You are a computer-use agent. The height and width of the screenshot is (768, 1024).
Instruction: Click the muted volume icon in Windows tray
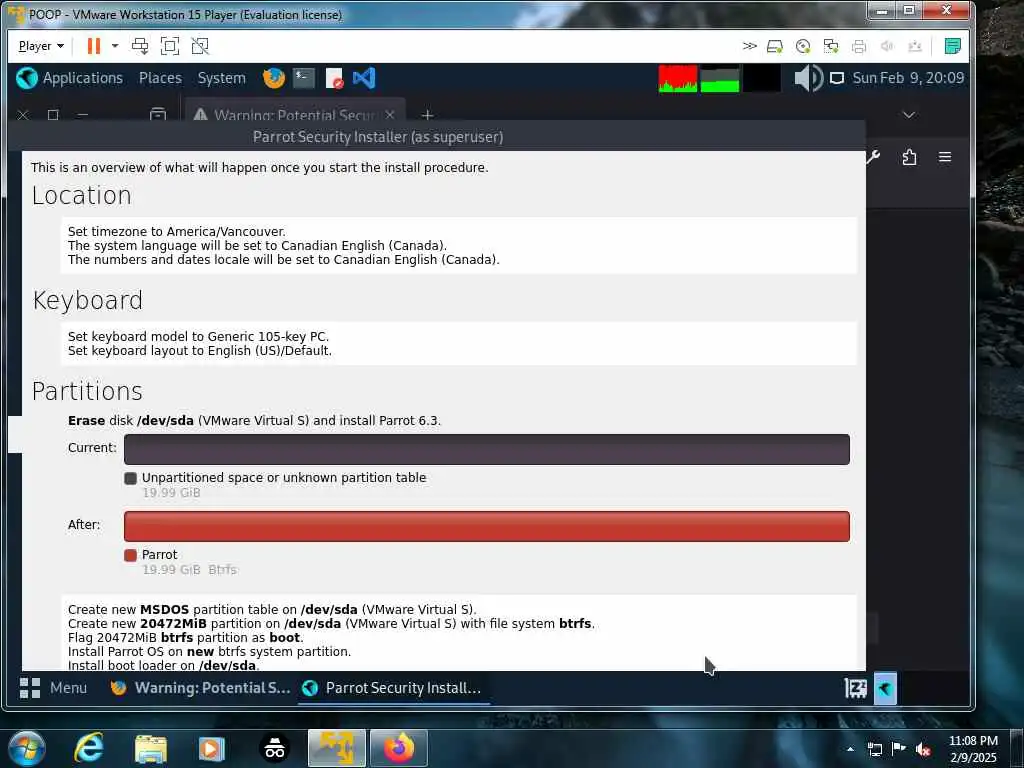923,749
